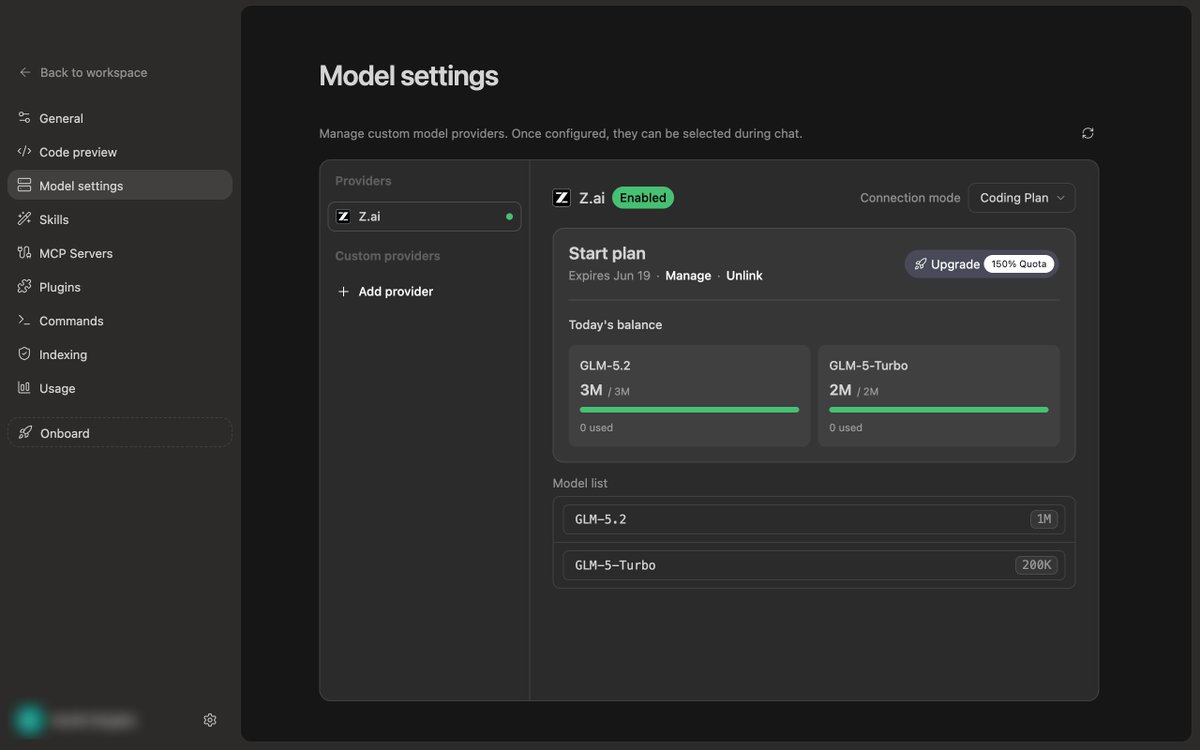Screen dimensions: 1200x750
Task: Click the rocket icon on Upgrade button
Action: tap(920, 264)
